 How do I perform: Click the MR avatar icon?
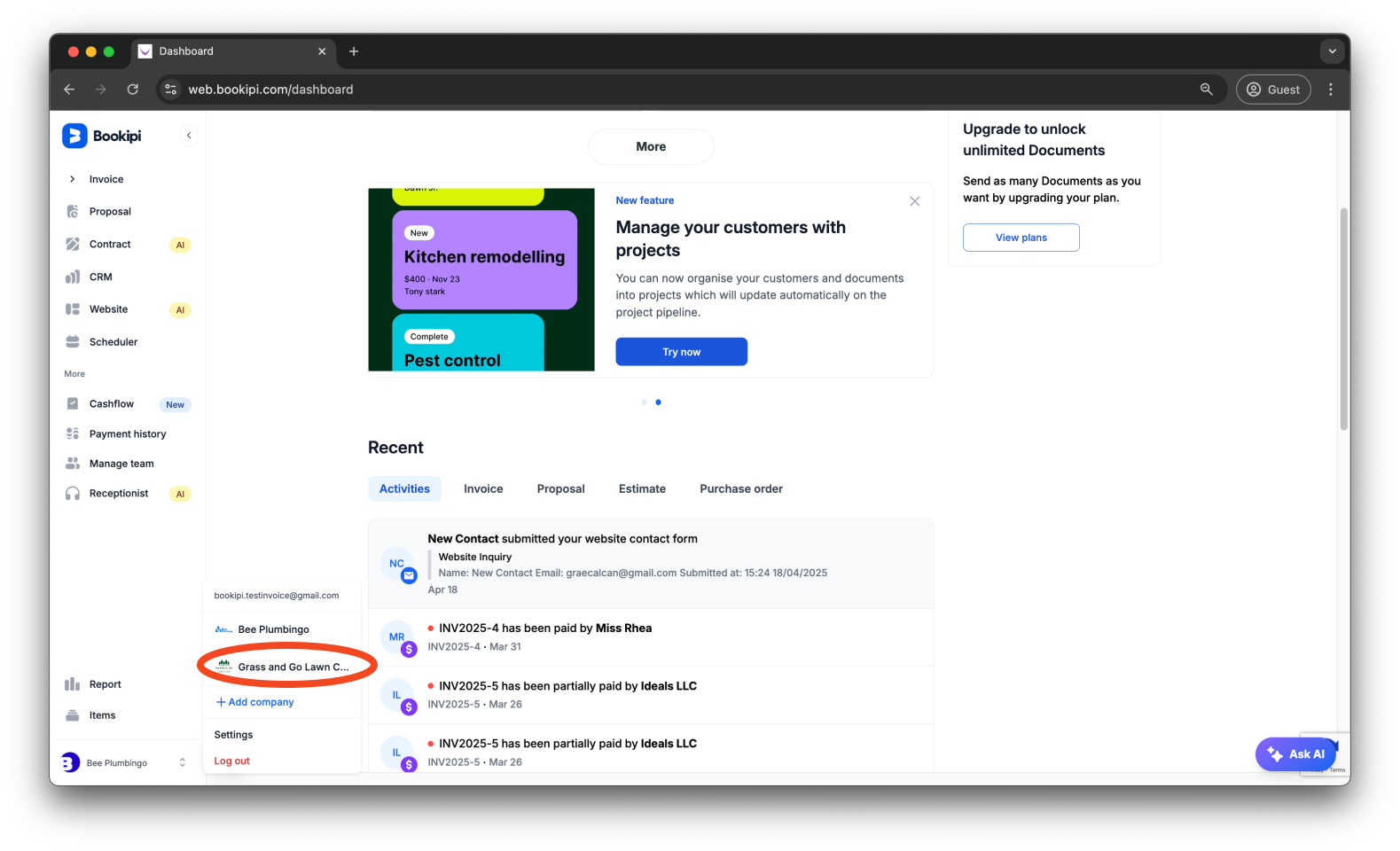point(397,637)
